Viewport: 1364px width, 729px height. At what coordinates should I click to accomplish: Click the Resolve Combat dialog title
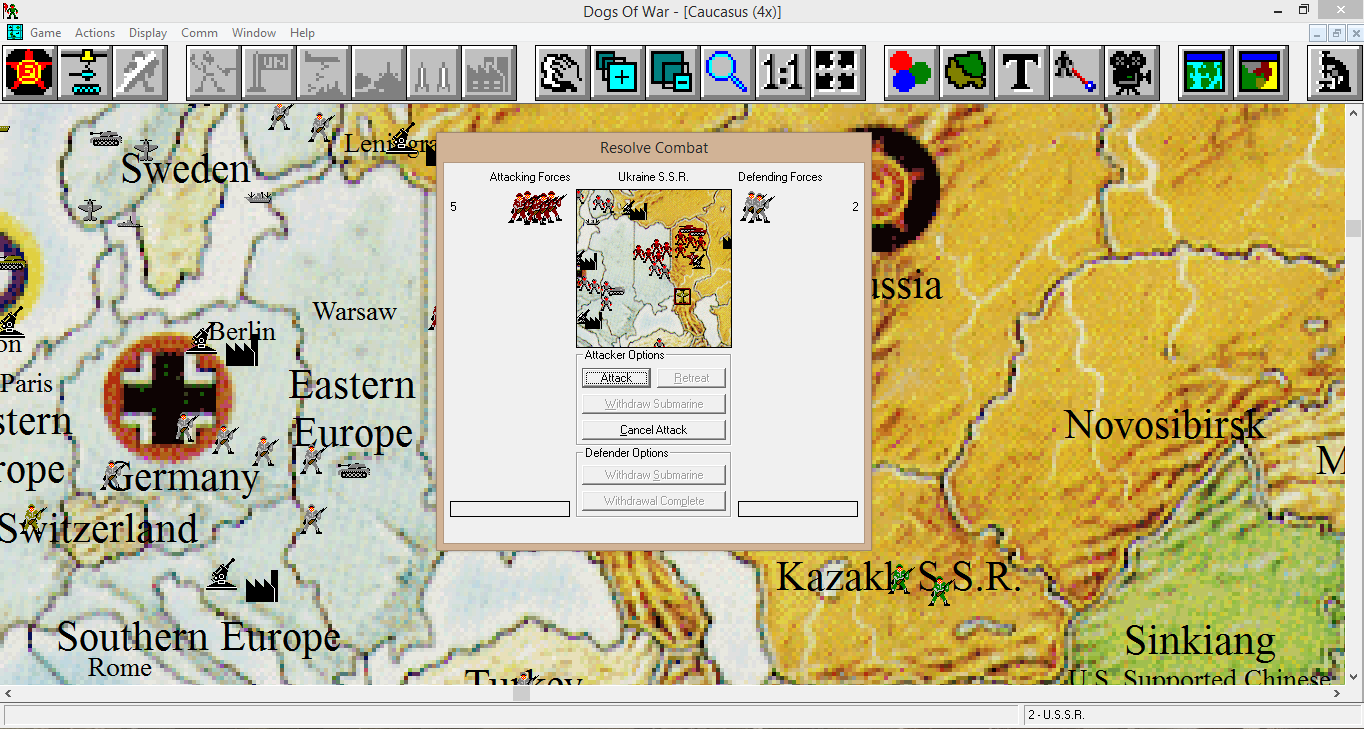click(x=654, y=148)
